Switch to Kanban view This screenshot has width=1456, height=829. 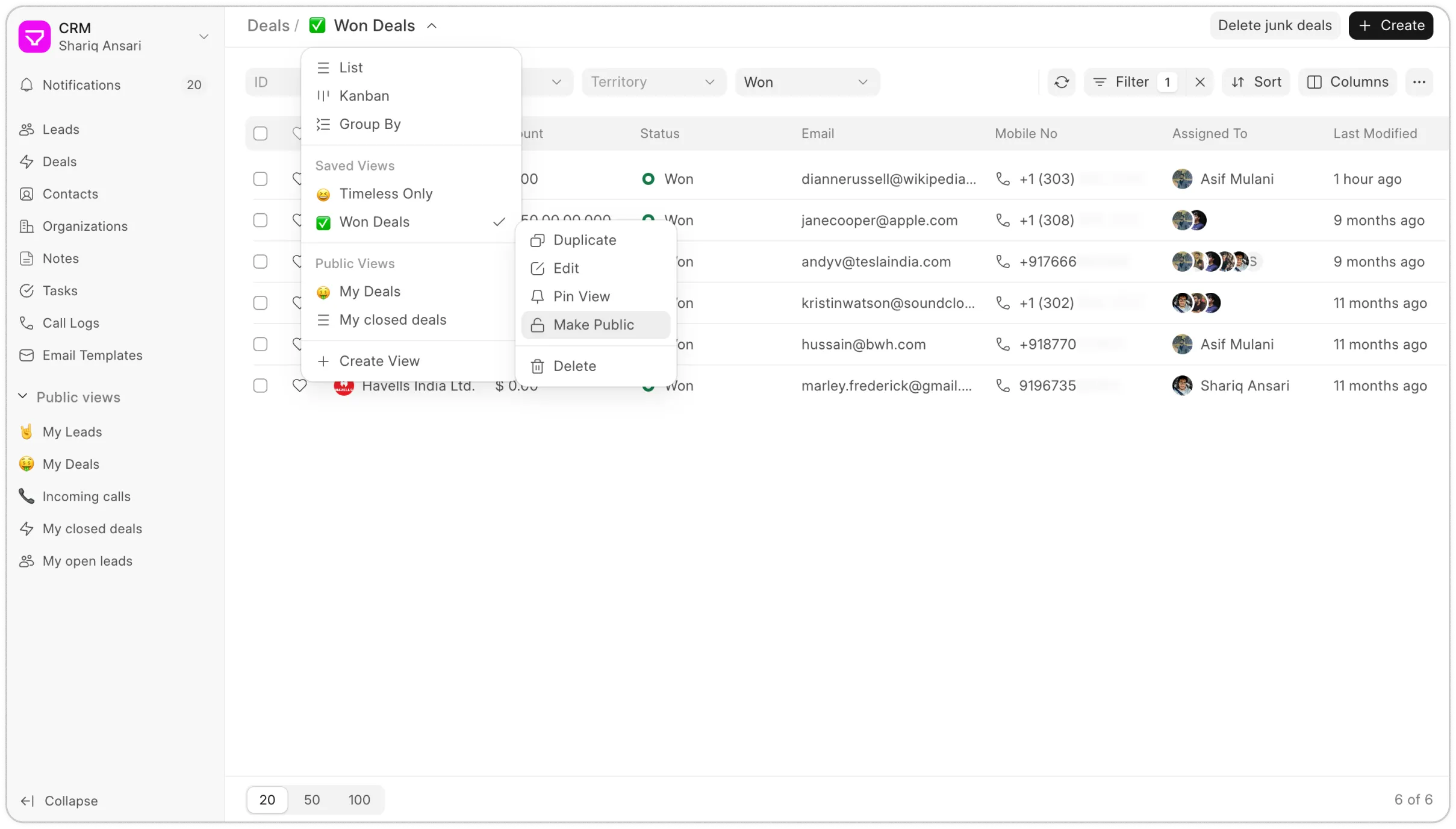coord(364,96)
